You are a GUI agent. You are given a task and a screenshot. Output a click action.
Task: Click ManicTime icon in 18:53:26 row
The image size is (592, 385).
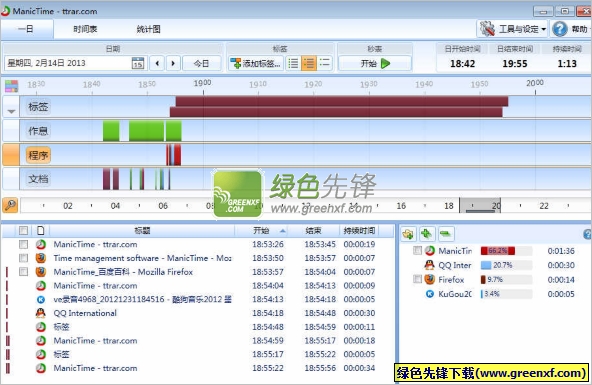point(41,244)
